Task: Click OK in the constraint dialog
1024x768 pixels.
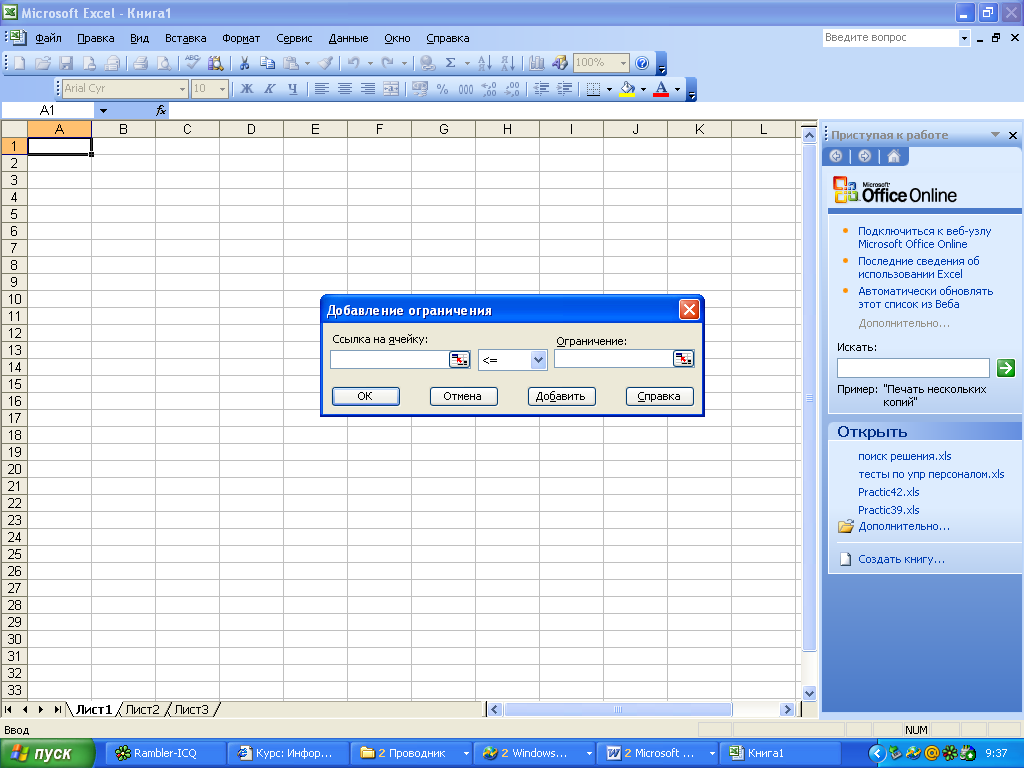Action: 365,396
